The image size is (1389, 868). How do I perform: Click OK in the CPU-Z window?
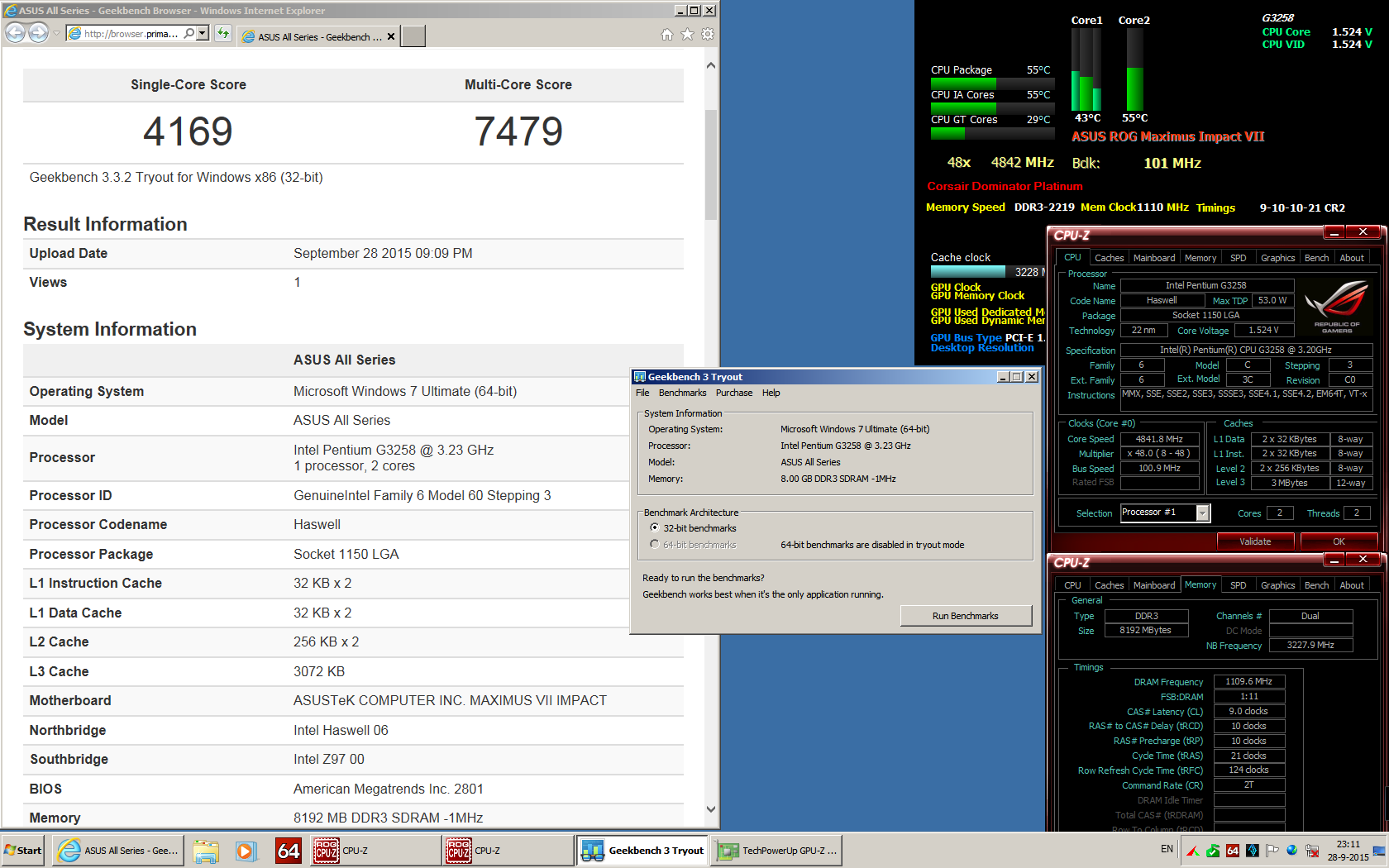coord(1339,541)
